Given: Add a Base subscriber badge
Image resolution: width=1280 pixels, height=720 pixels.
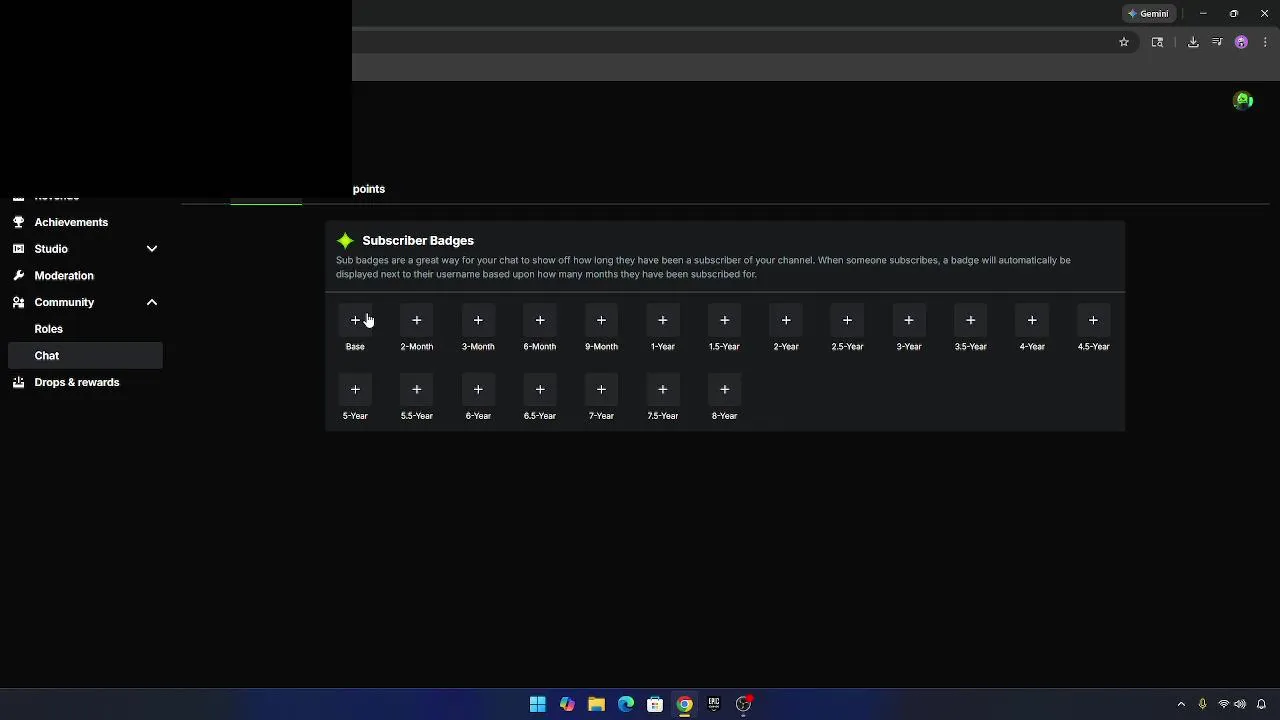Looking at the screenshot, I should [355, 320].
